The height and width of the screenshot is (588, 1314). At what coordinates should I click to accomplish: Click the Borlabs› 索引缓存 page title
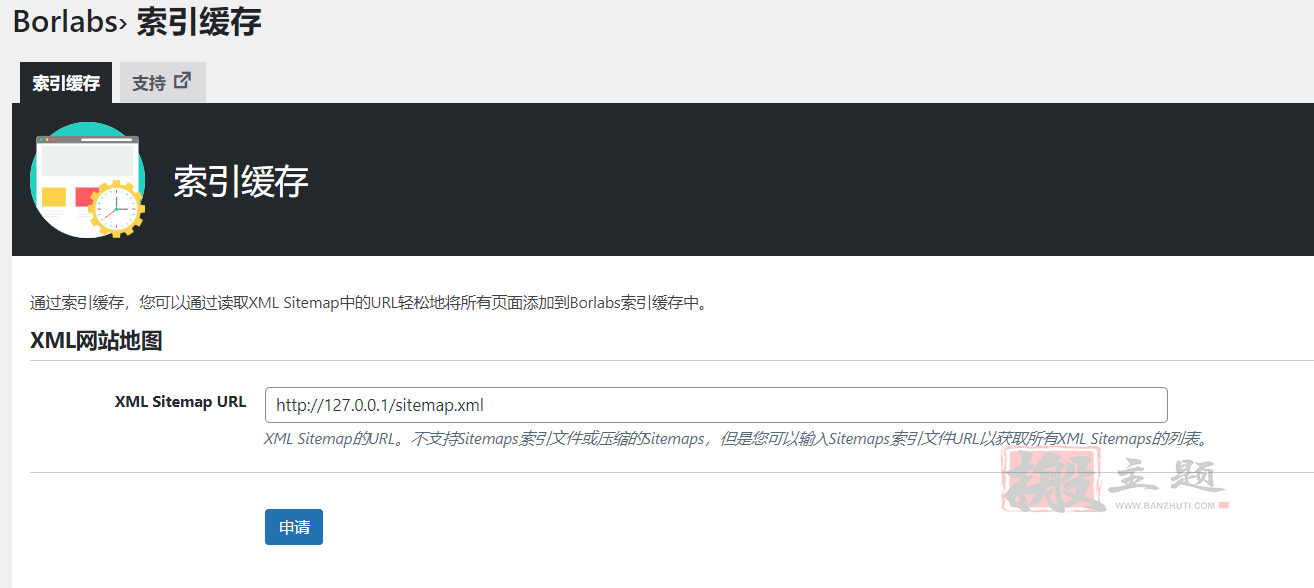pyautogui.click(x=137, y=21)
